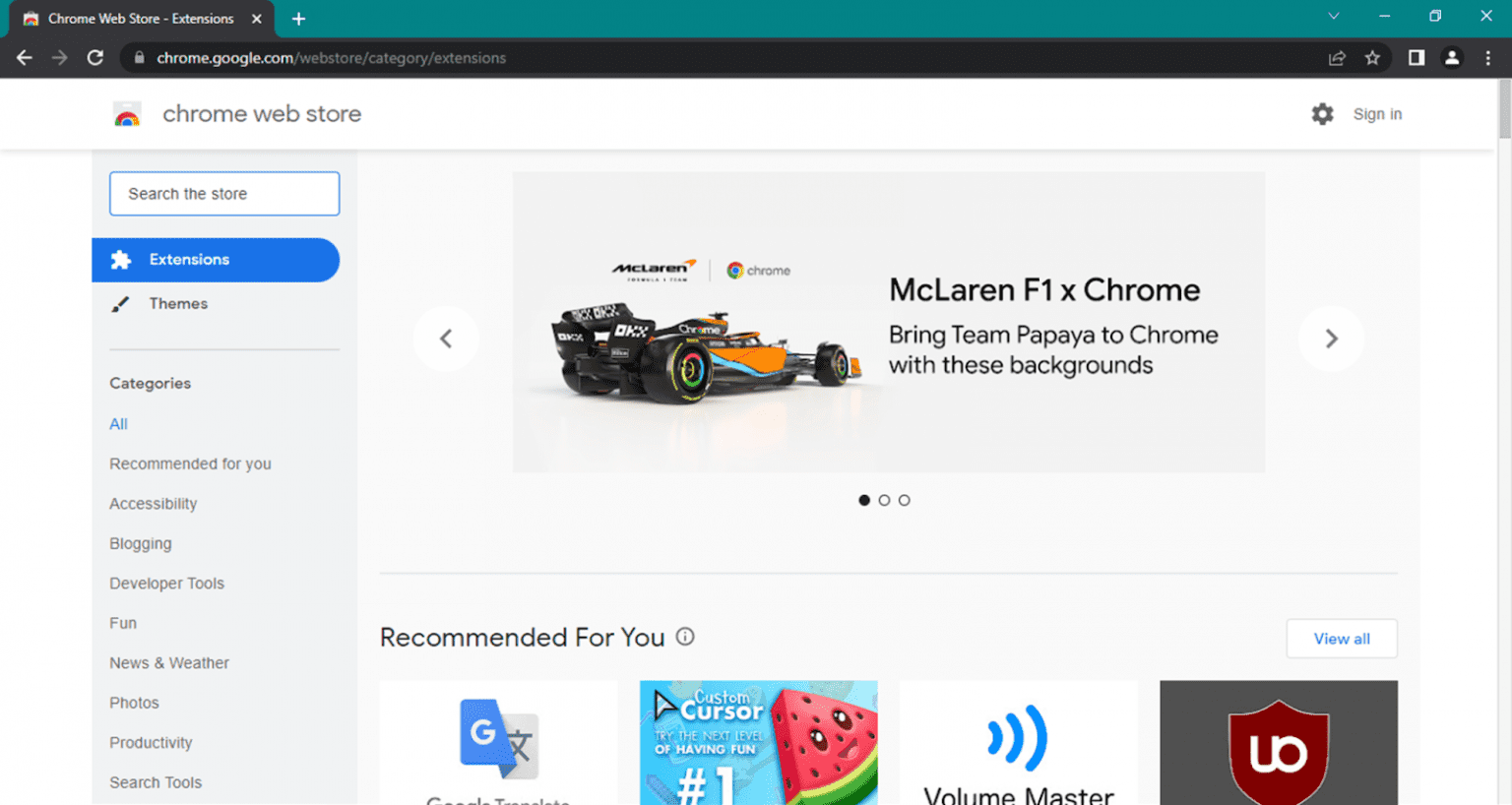Image resolution: width=1512 pixels, height=805 pixels.
Task: Click the View all button
Action: point(1342,639)
